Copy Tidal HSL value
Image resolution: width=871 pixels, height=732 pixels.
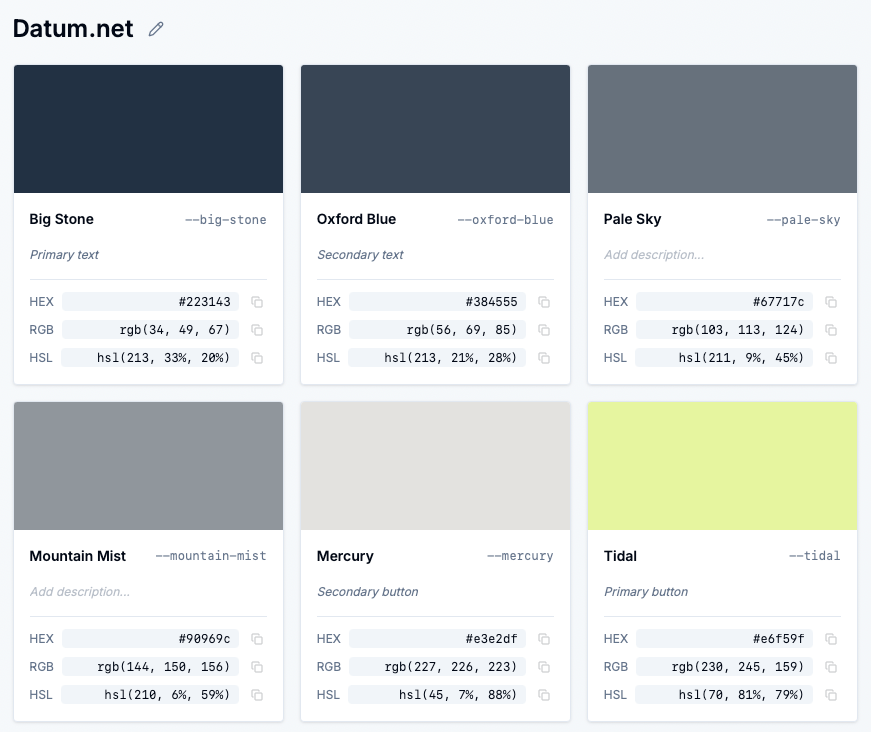pyautogui.click(x=831, y=695)
